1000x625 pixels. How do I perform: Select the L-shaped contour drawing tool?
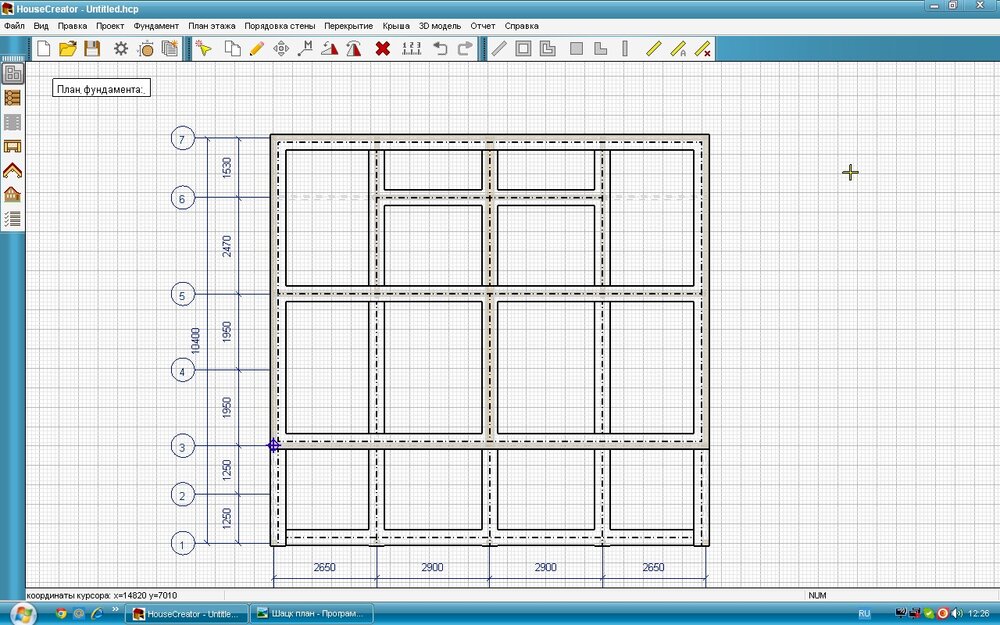[x=548, y=48]
